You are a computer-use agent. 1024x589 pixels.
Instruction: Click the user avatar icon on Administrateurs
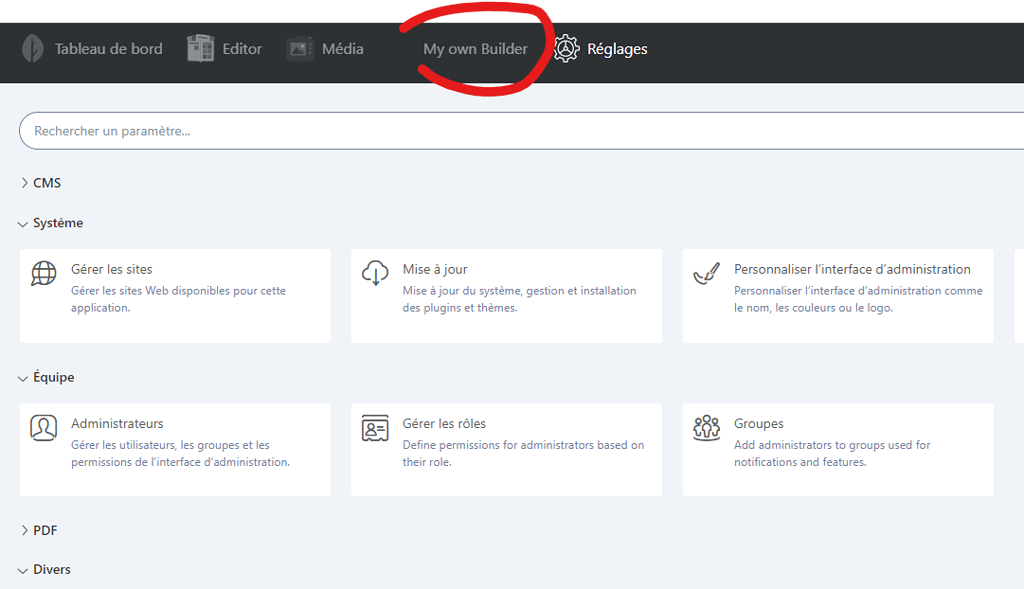[x=43, y=426]
